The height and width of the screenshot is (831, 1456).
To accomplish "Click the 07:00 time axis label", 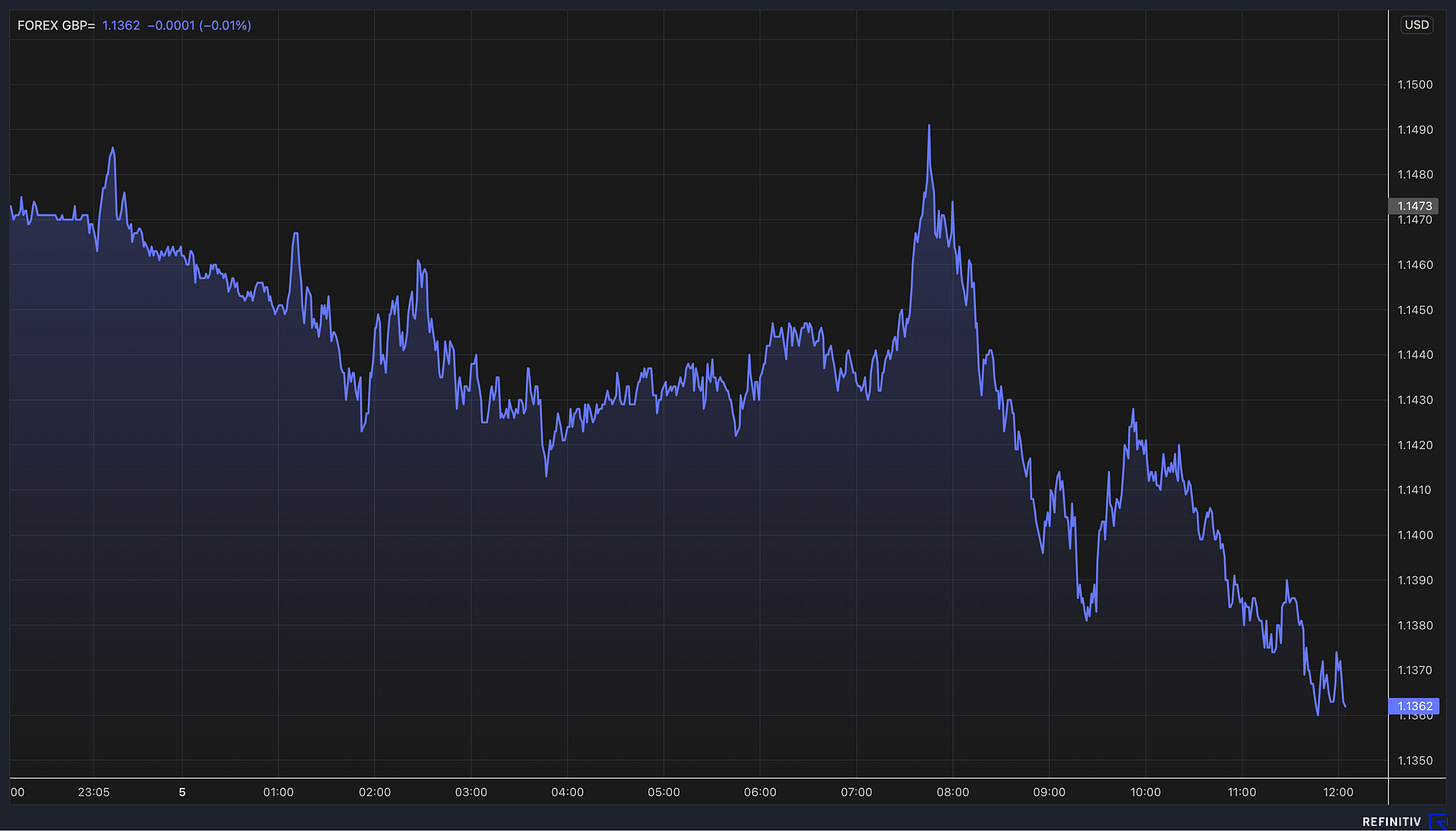I will pyautogui.click(x=856, y=792).
